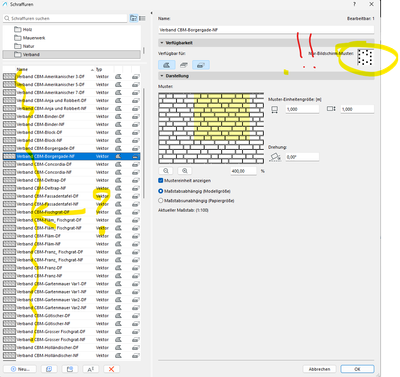Open the Nur-Bildschirm-Muster dot pattern swatch
Viewport: 400px width, 377px height.
[365, 57]
